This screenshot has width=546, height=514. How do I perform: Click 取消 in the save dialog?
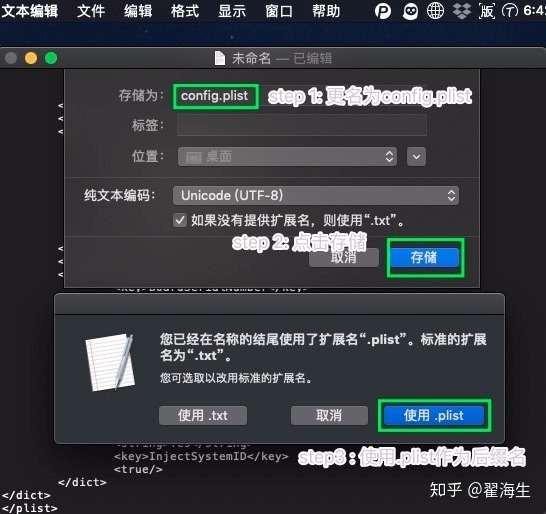(x=344, y=258)
